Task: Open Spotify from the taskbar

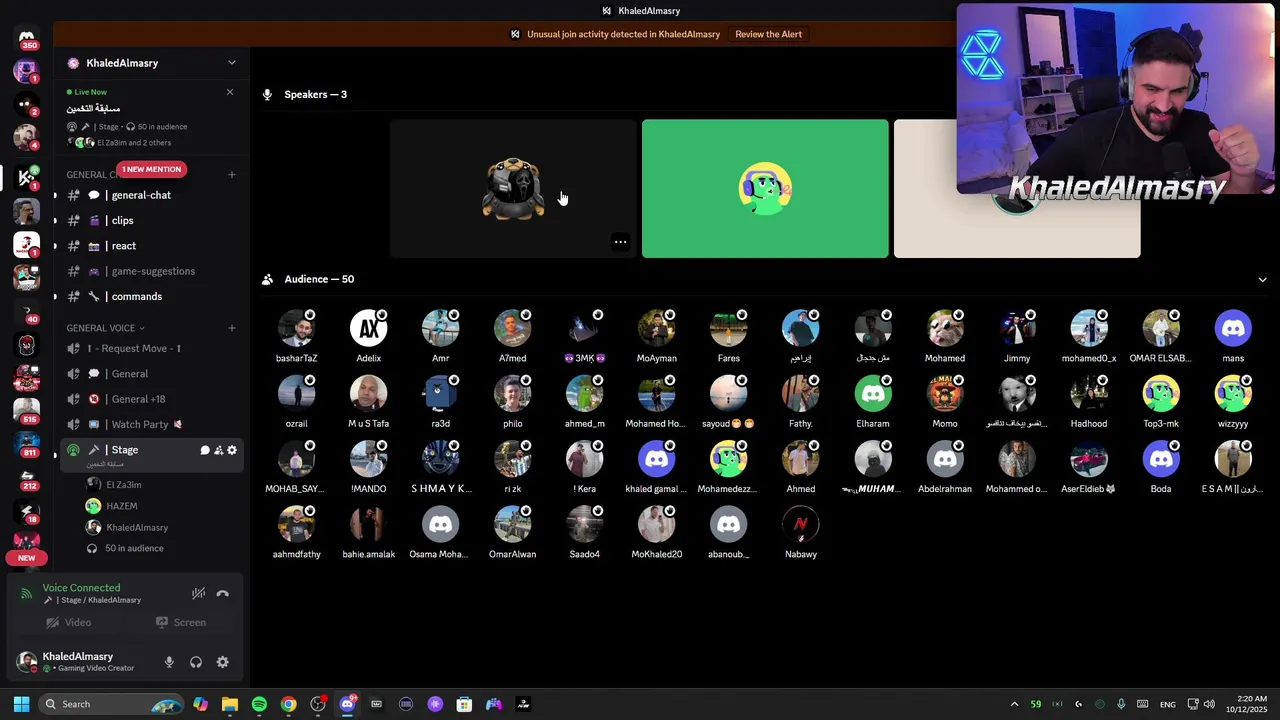Action: 259,704
